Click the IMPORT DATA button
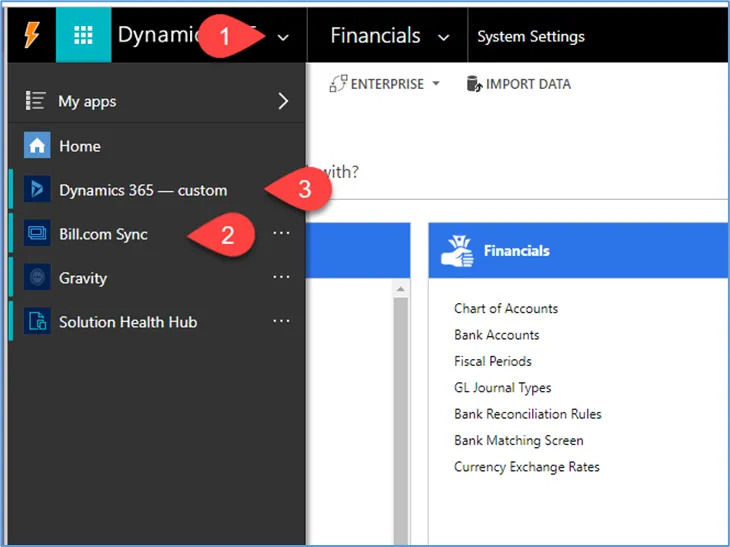The image size is (730, 547). click(519, 84)
